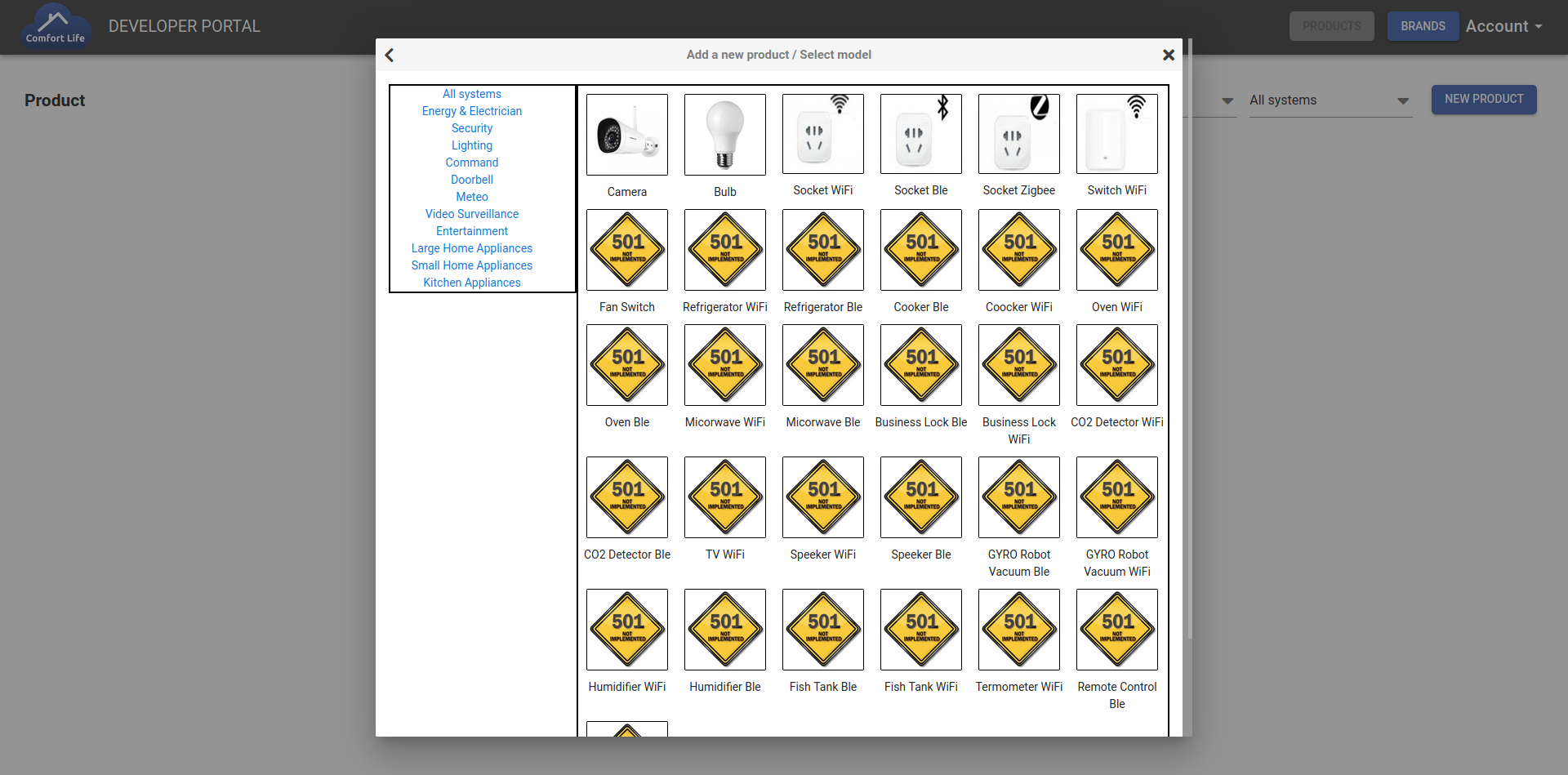Filter models by Lighting category
The height and width of the screenshot is (775, 1568).
[472, 145]
